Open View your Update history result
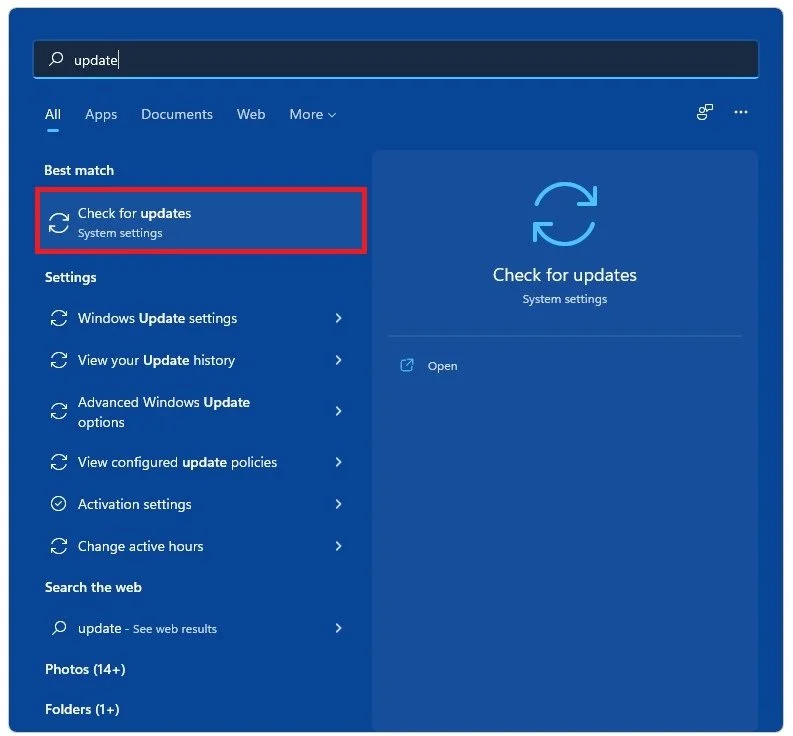The image size is (793, 736). [x=197, y=360]
